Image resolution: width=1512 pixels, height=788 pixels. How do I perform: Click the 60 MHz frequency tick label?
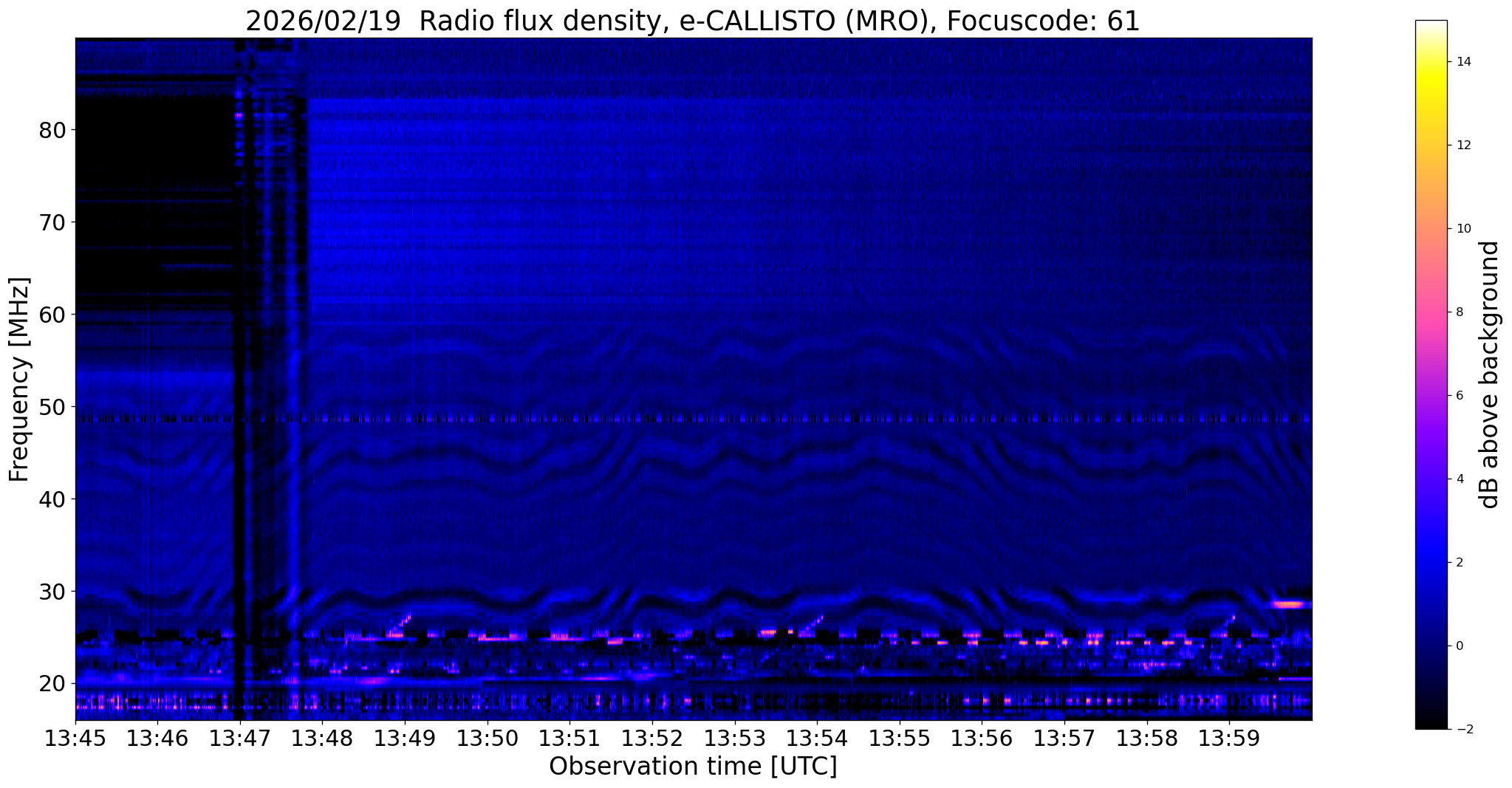[x=52, y=315]
